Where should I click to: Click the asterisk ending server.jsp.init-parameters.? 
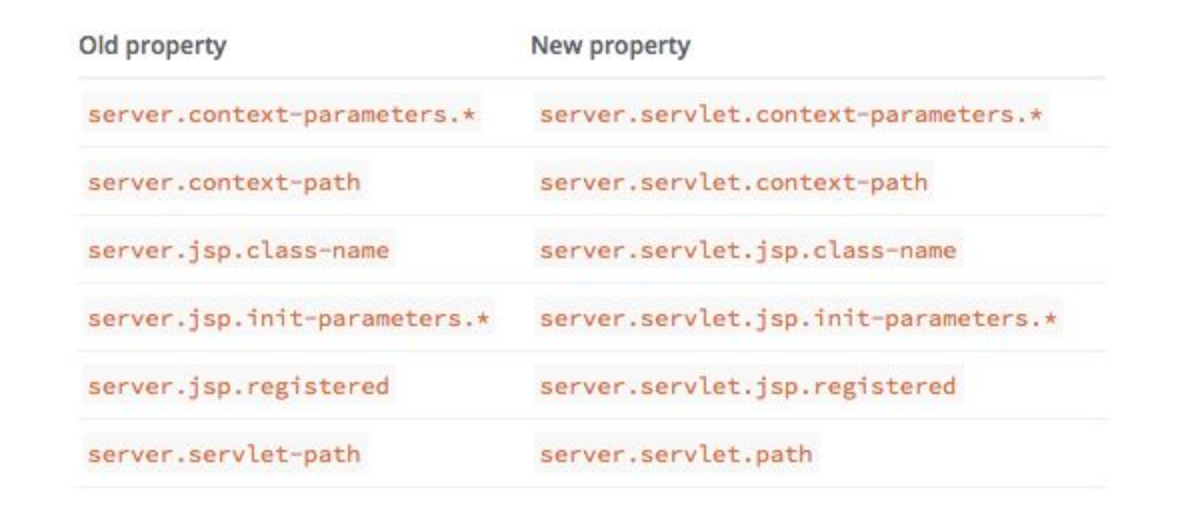483,318
